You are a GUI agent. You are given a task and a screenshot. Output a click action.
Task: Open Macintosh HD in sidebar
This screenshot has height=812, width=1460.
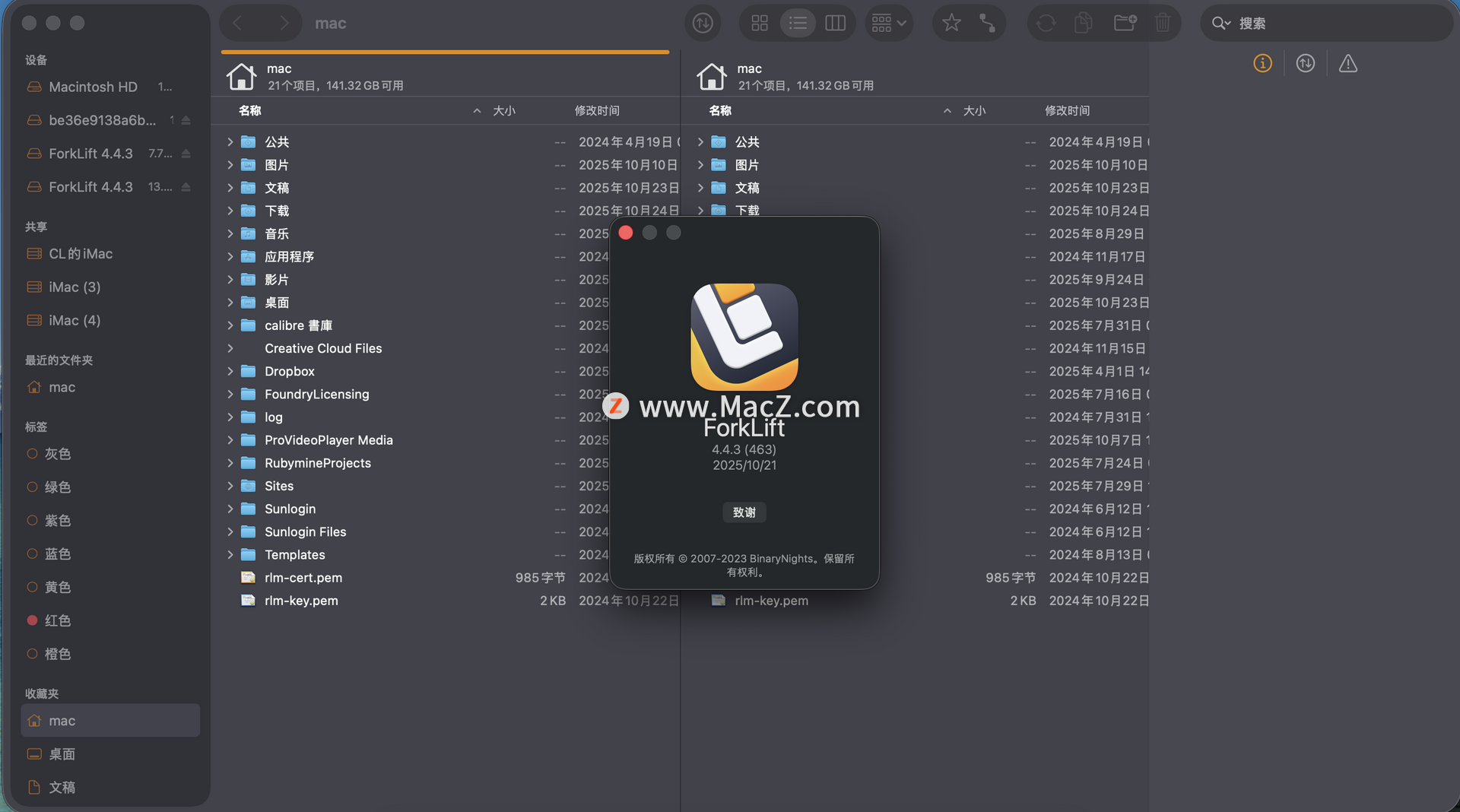click(93, 87)
